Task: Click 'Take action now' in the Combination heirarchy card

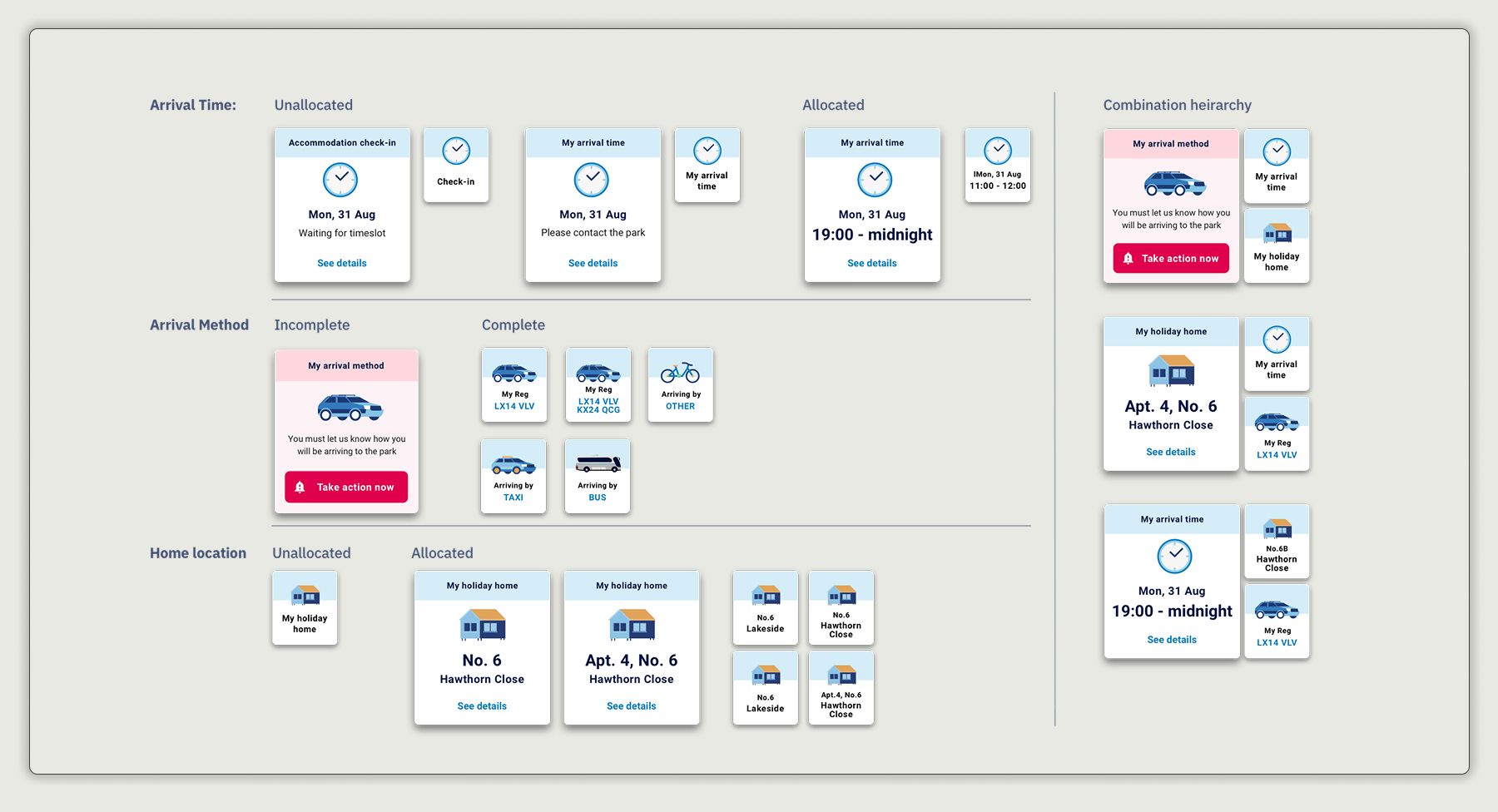Action: (x=1171, y=258)
